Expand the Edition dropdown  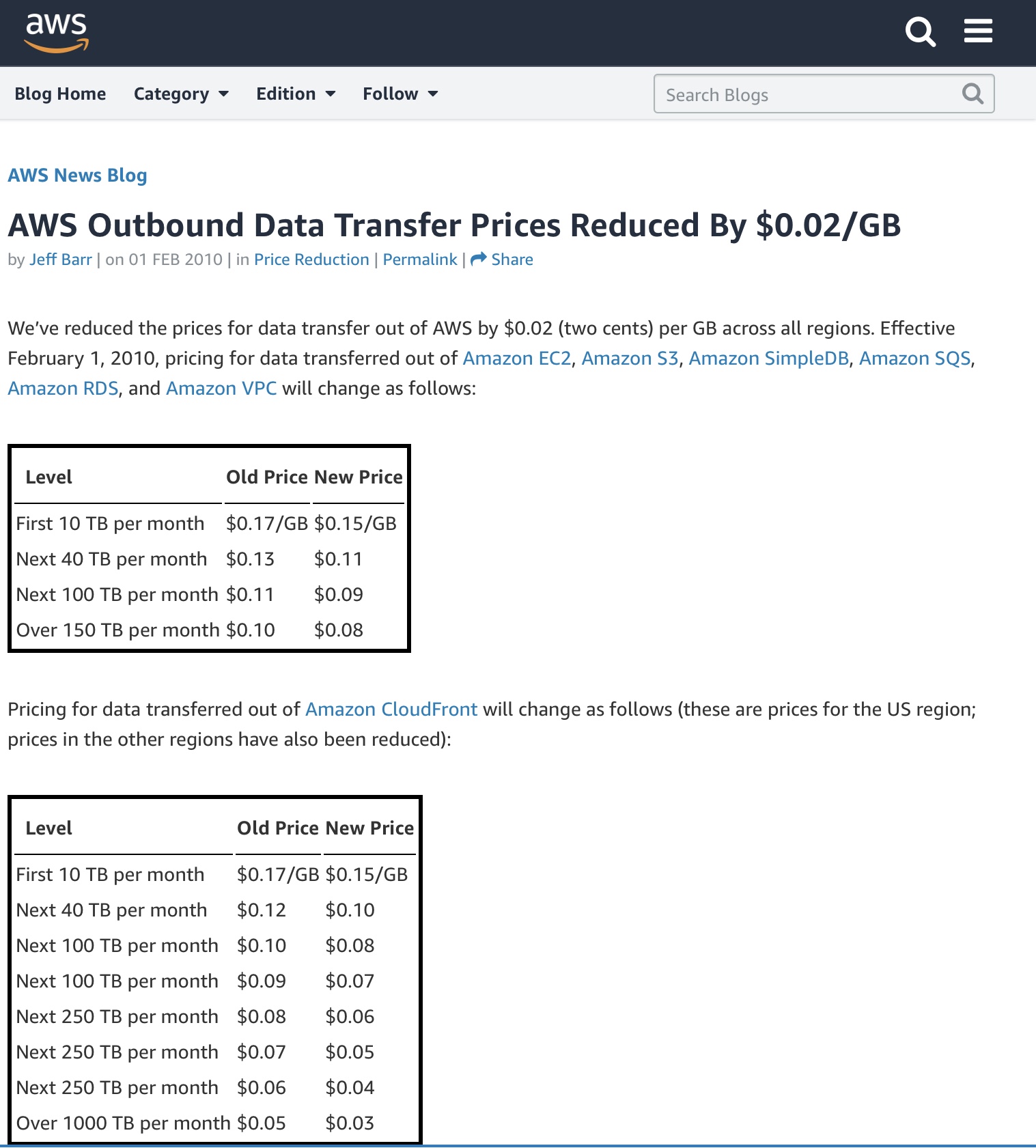point(296,94)
